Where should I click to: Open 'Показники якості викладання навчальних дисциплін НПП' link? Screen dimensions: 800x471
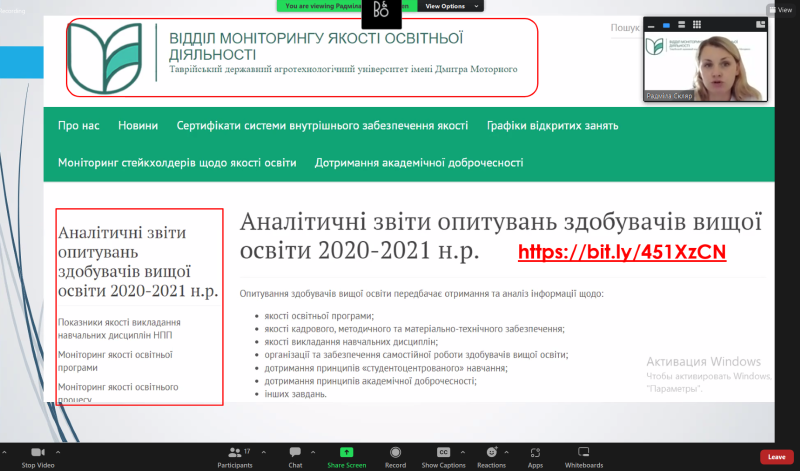pos(119,329)
